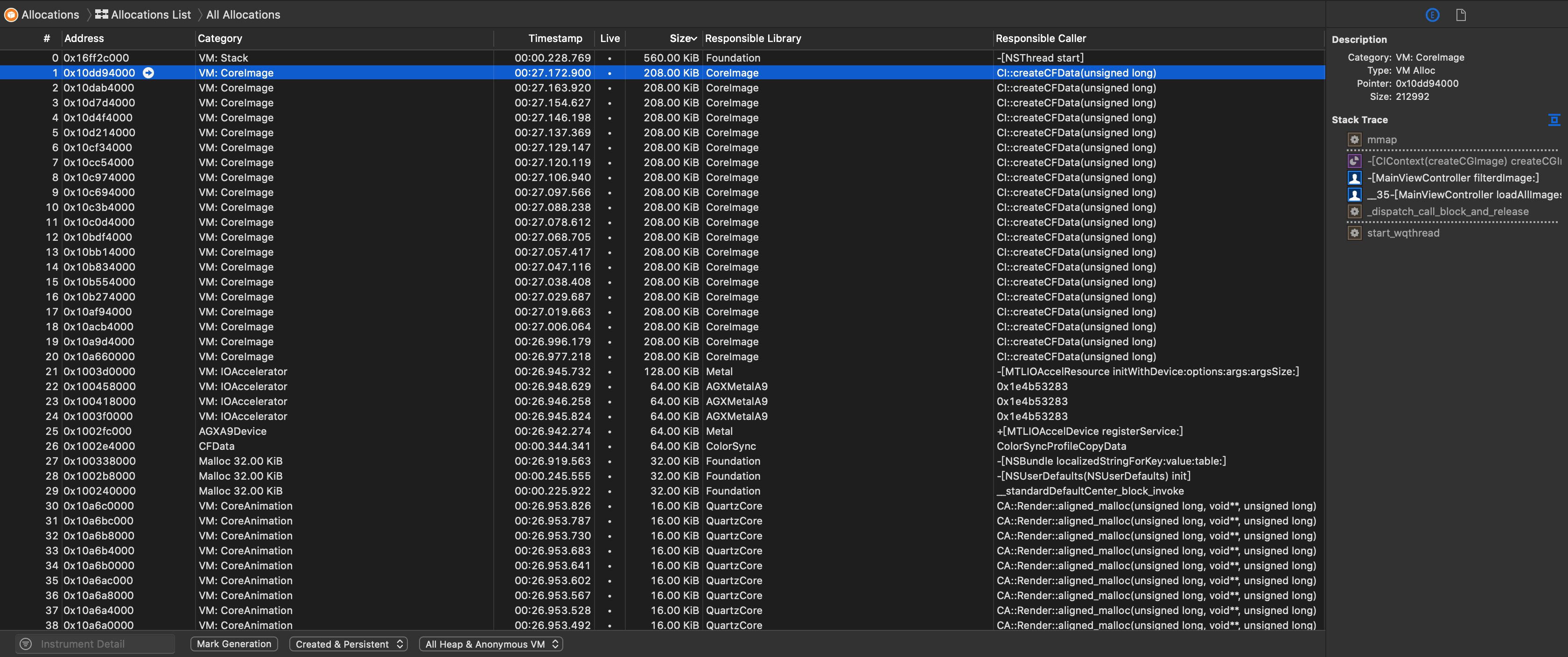Click focus arrow next to address 0x10dd94000
The height and width of the screenshot is (657, 1568).
pos(148,73)
